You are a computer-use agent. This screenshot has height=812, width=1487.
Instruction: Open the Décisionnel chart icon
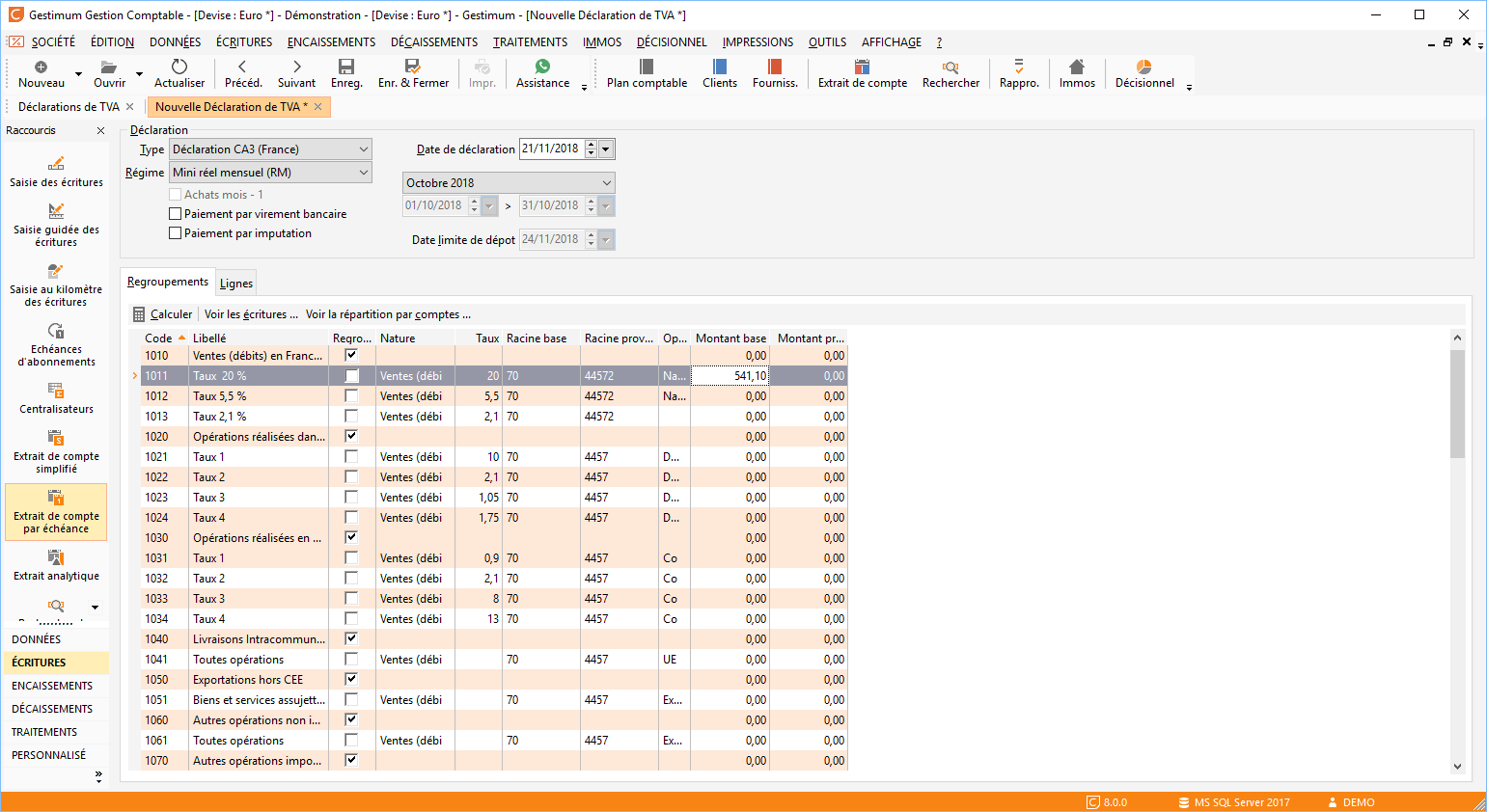1143,68
